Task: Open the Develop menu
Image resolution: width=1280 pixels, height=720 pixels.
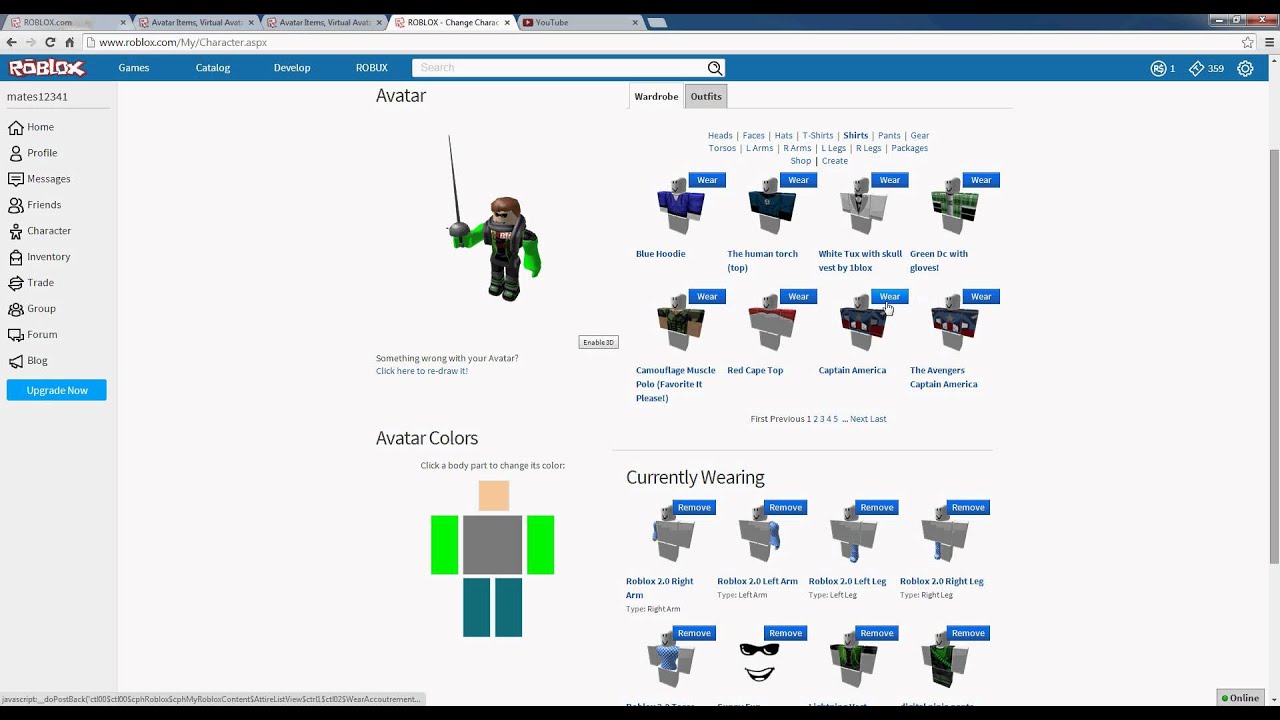Action: tap(292, 68)
